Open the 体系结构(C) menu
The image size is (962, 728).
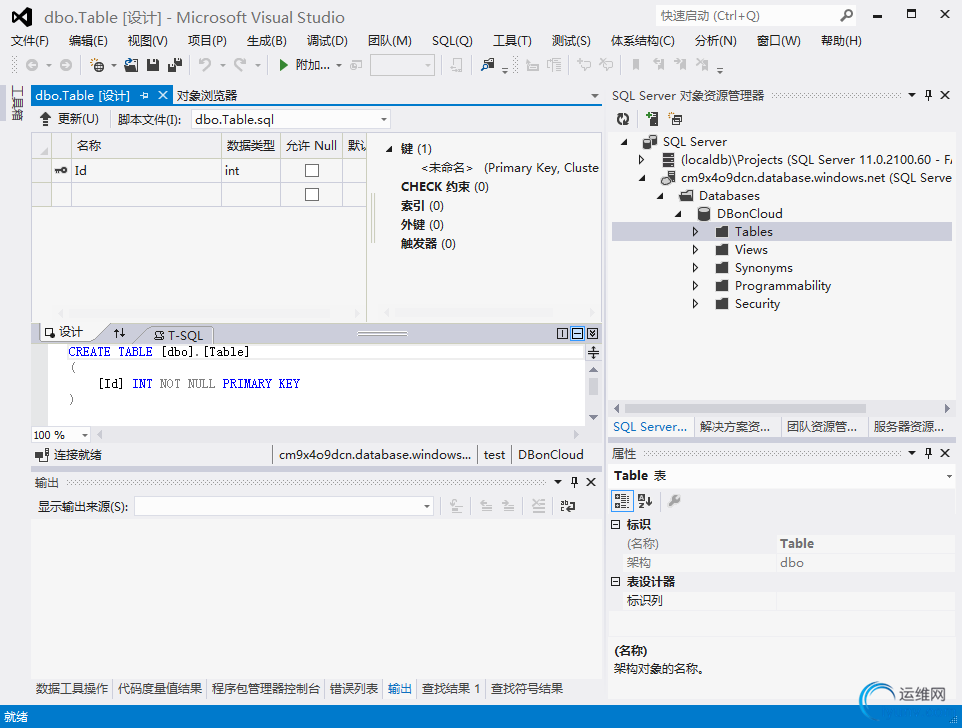coord(642,40)
